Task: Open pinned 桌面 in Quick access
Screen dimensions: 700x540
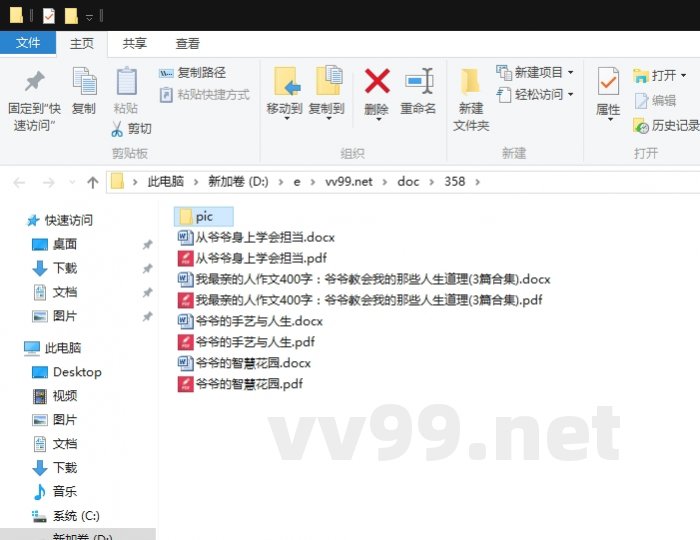Action: coord(65,244)
